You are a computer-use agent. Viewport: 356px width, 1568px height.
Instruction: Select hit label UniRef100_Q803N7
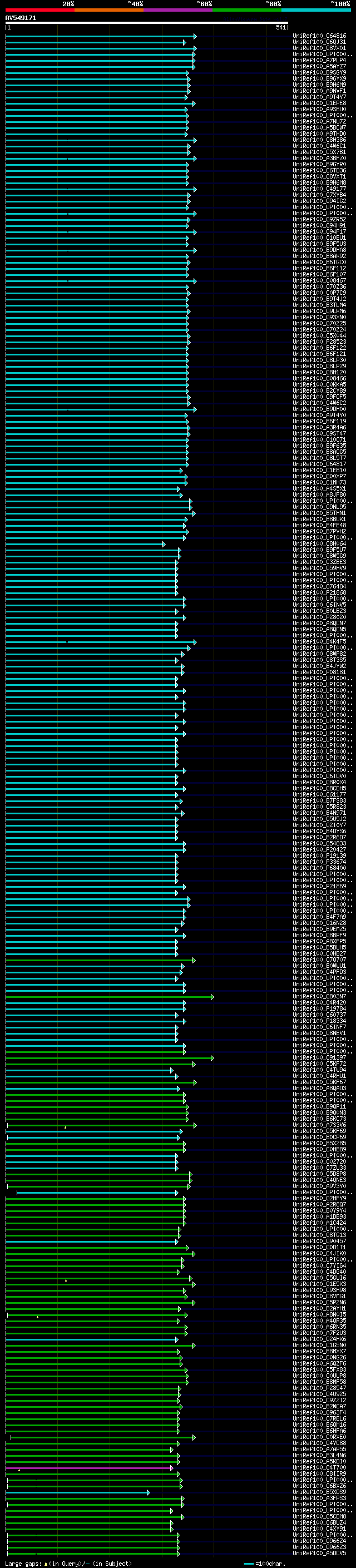(319, 996)
